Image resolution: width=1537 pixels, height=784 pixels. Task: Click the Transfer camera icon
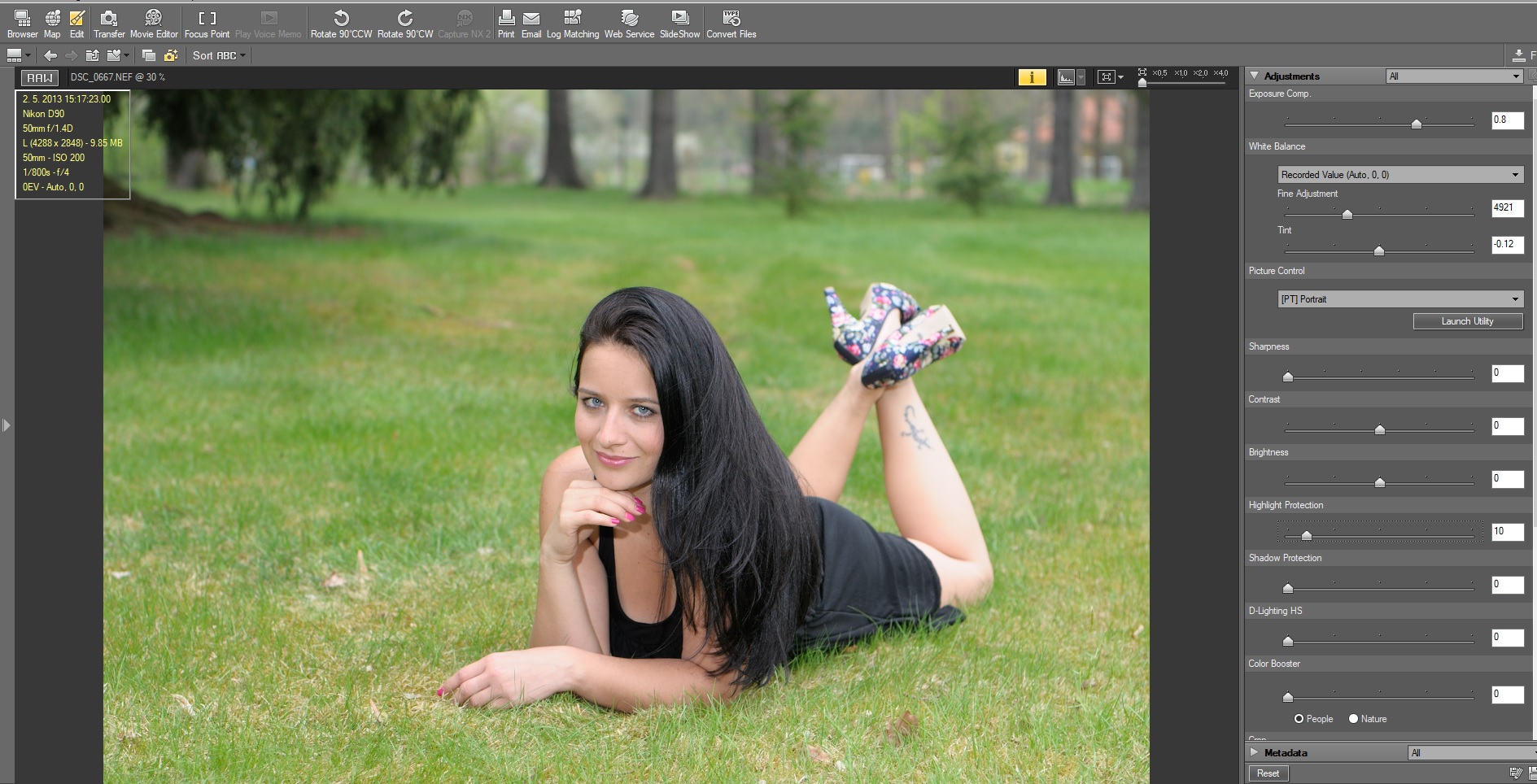point(108,23)
